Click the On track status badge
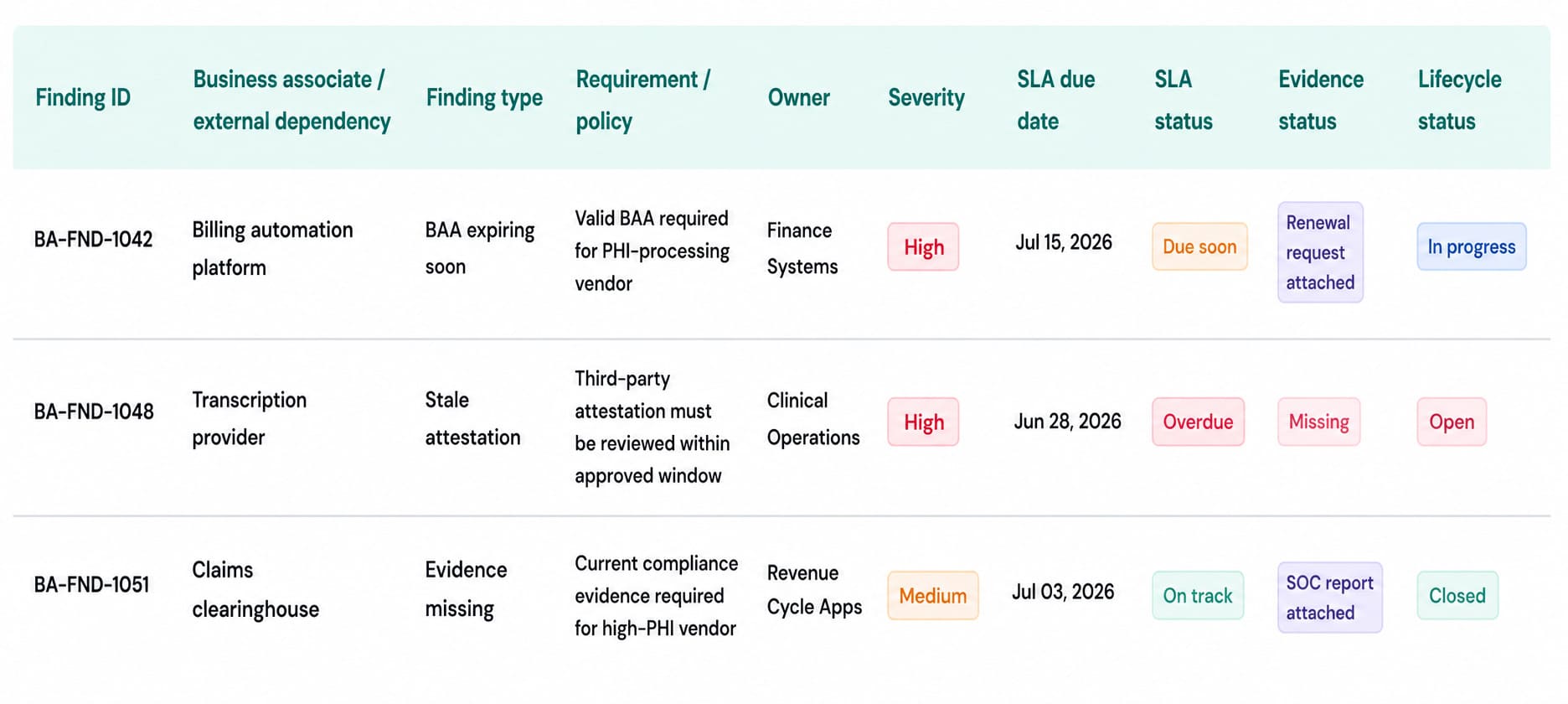1568x704 pixels. 1198,596
